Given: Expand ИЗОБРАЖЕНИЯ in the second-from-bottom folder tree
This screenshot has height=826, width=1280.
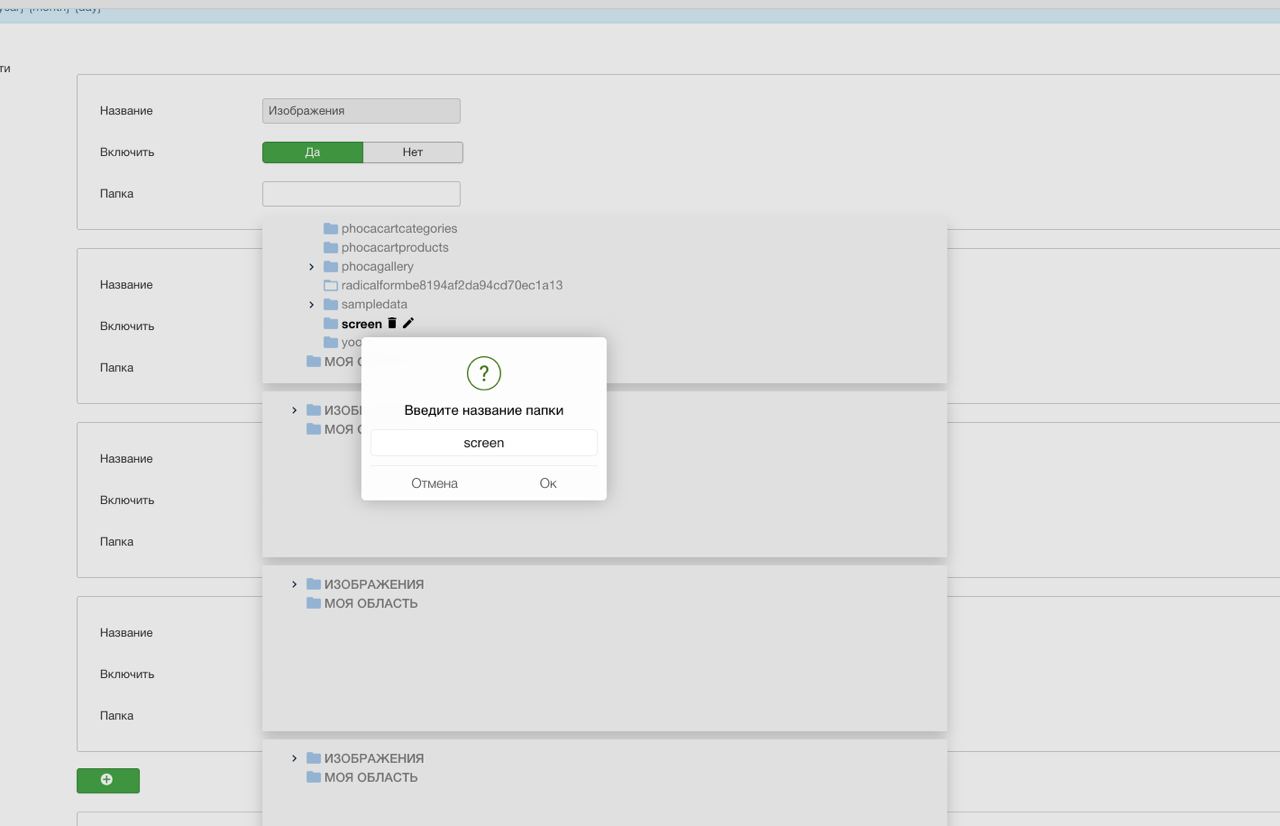Looking at the screenshot, I should 294,585.
